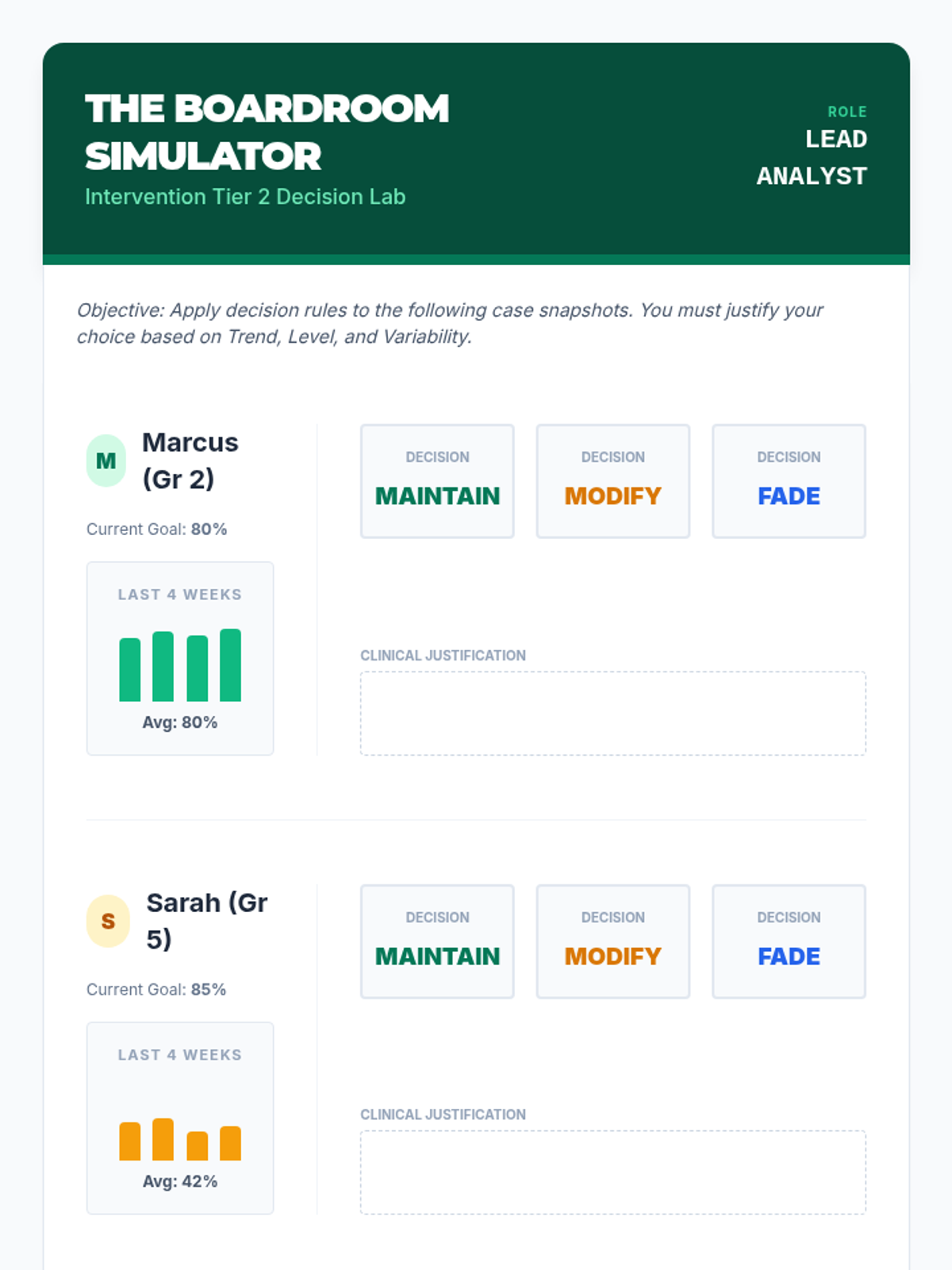
Task: Click The Boardroom Simulator title
Action: pyautogui.click(x=267, y=132)
